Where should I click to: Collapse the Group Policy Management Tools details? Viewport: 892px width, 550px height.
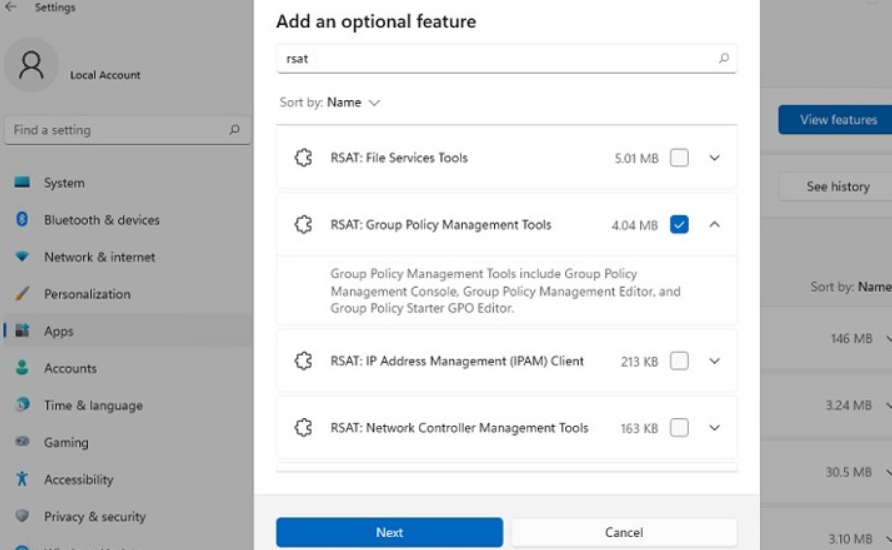(714, 225)
